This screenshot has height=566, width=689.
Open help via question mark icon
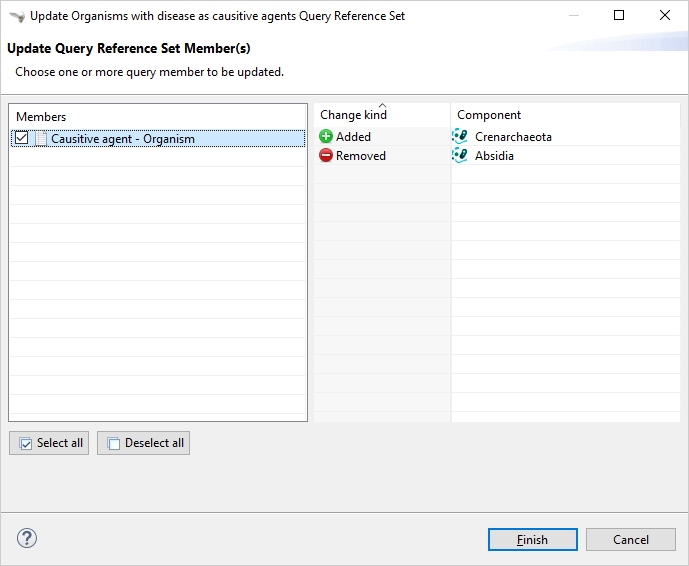(27, 539)
